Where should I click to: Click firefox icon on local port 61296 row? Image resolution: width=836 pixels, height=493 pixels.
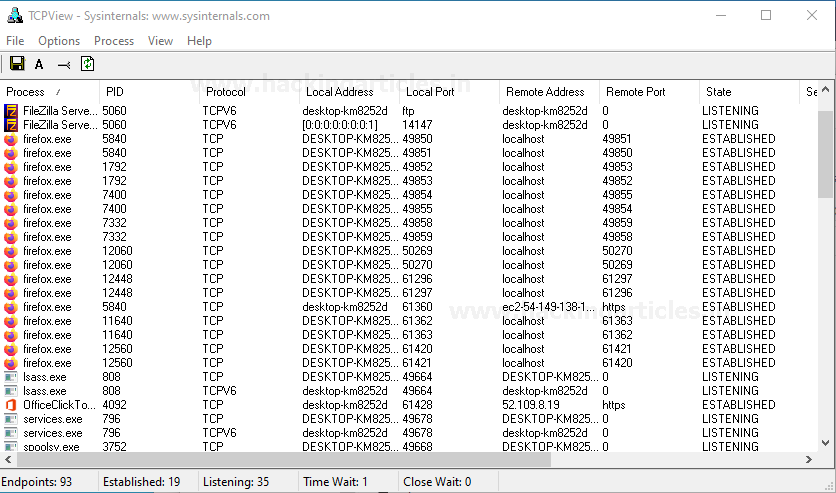tap(11, 279)
